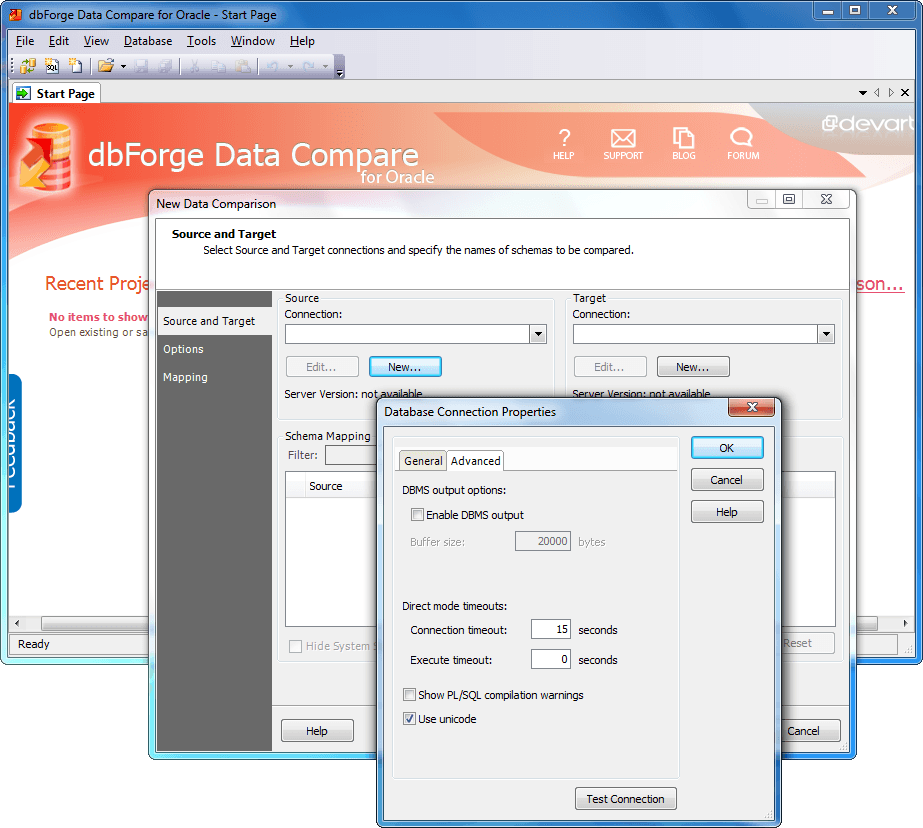Image resolution: width=923 pixels, height=828 pixels.
Task: Click the Start Page tab green arrow icon
Action: coord(24,94)
